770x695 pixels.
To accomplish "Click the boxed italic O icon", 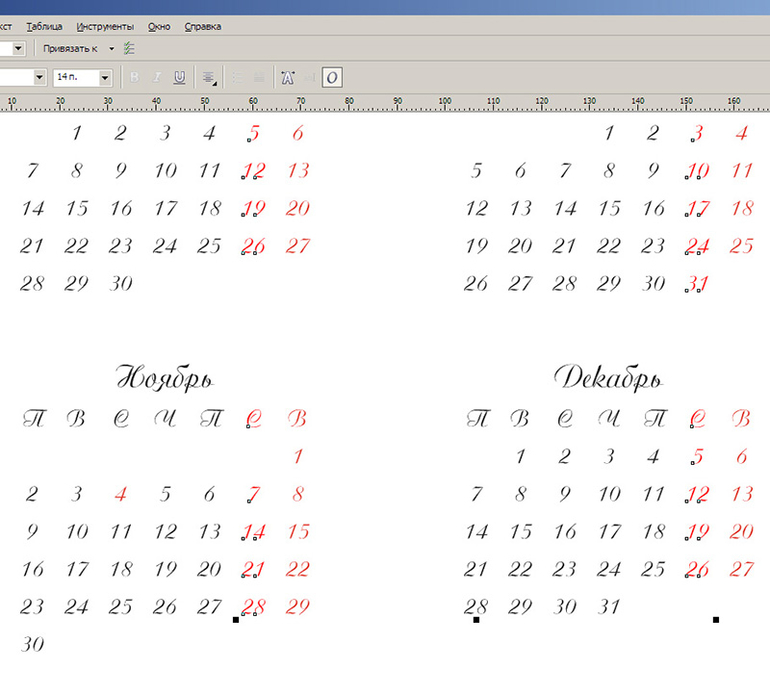I will (332, 77).
